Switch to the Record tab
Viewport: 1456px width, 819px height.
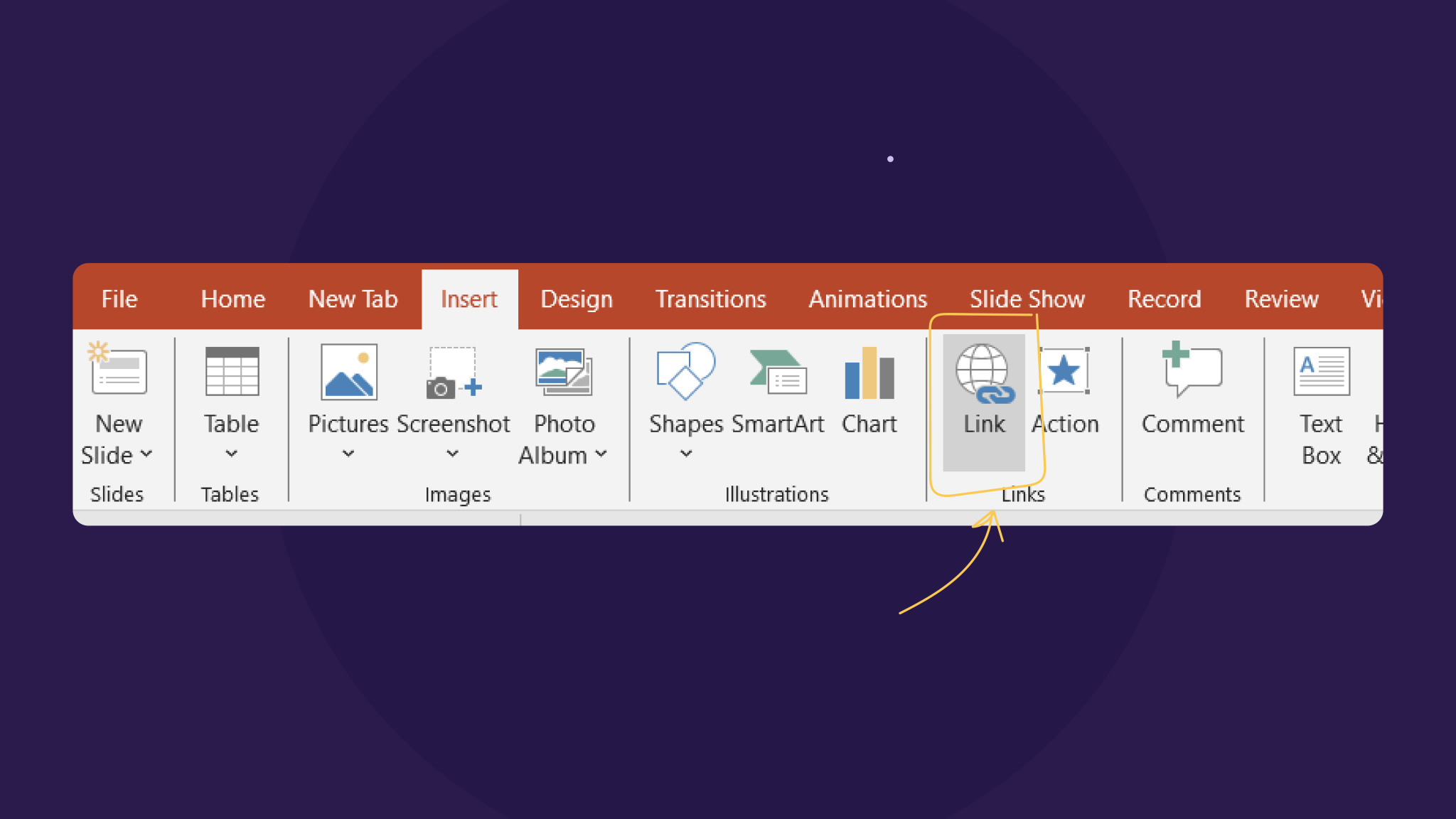(x=1164, y=299)
